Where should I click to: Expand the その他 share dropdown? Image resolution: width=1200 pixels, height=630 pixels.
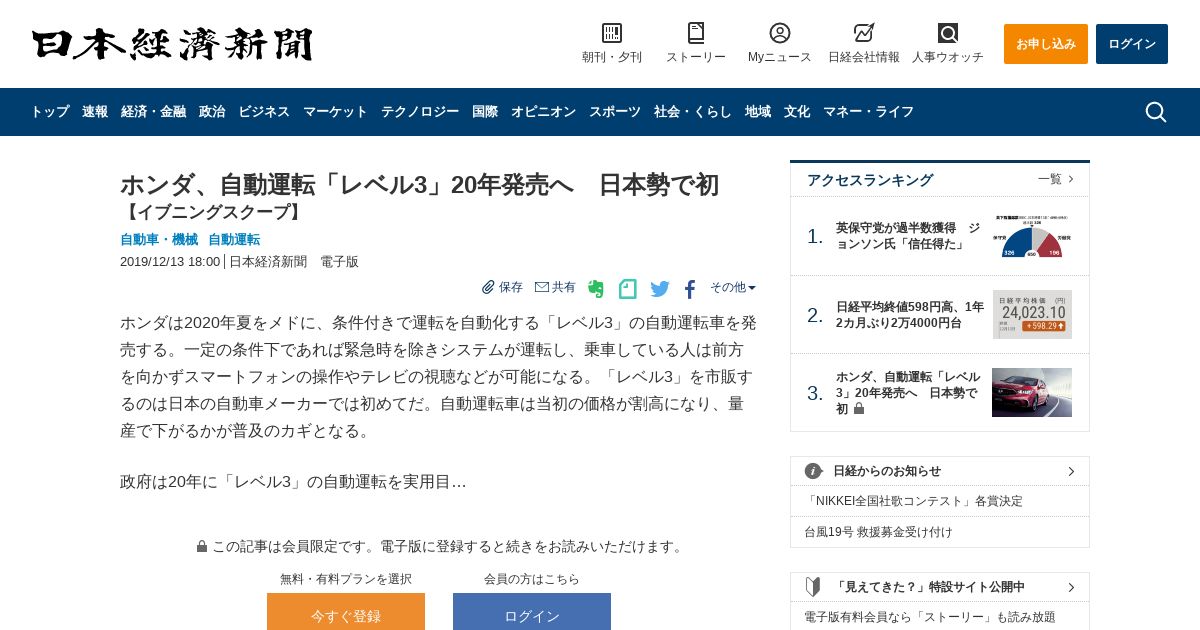pos(733,287)
